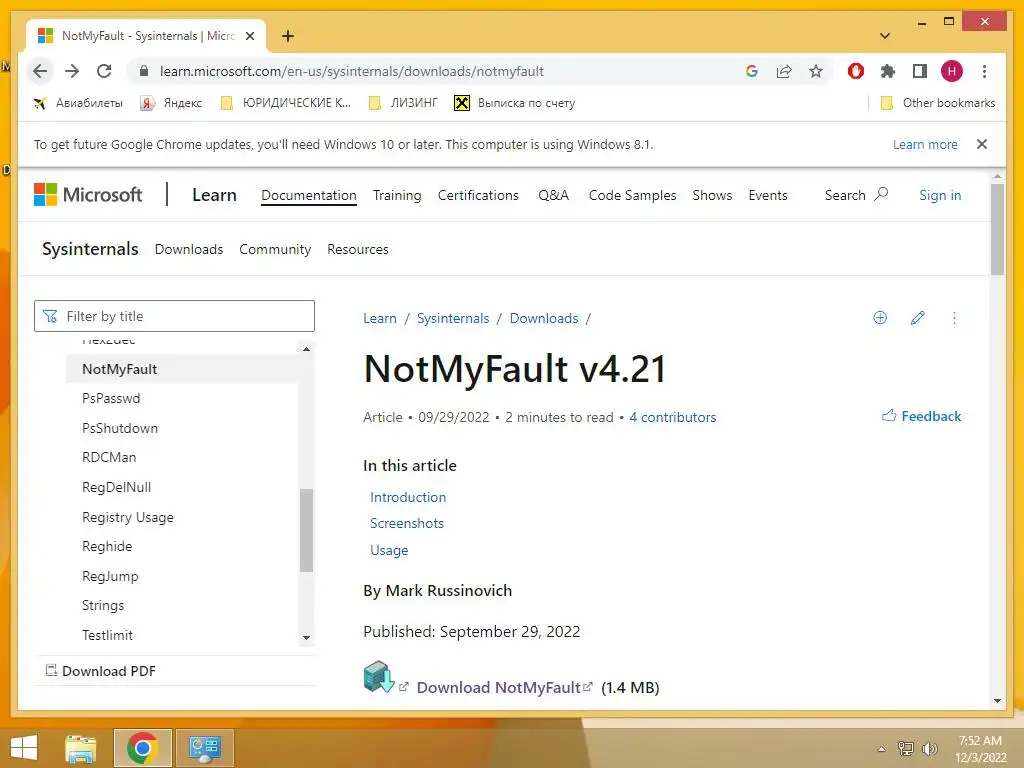Click the Google icon in the address bar
Image resolution: width=1024 pixels, height=768 pixels.
pos(752,71)
